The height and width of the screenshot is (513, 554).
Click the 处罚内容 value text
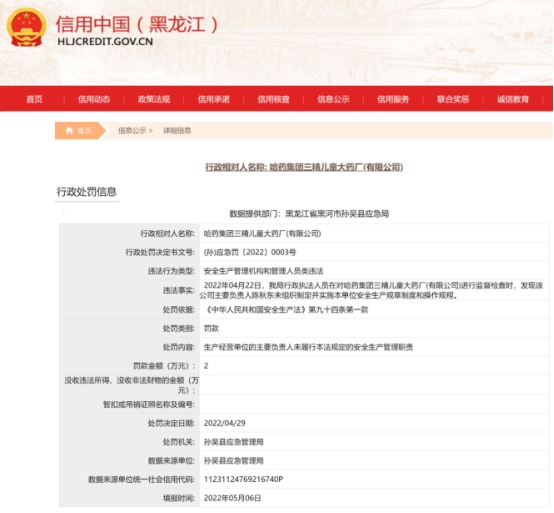(x=308, y=347)
